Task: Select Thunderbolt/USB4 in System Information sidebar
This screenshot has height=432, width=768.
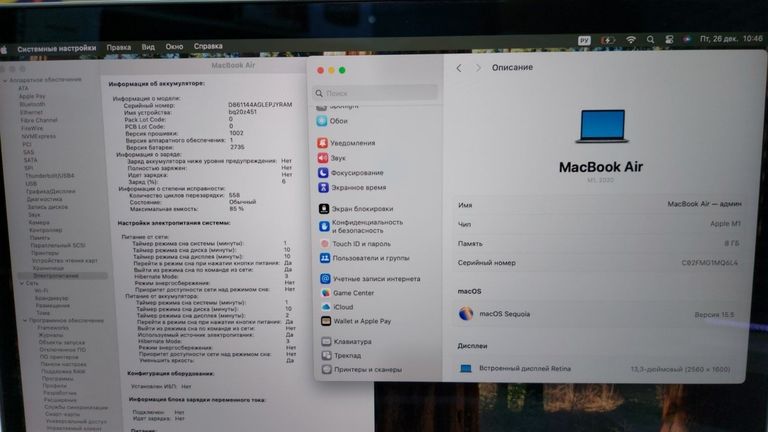Action: click(49, 175)
